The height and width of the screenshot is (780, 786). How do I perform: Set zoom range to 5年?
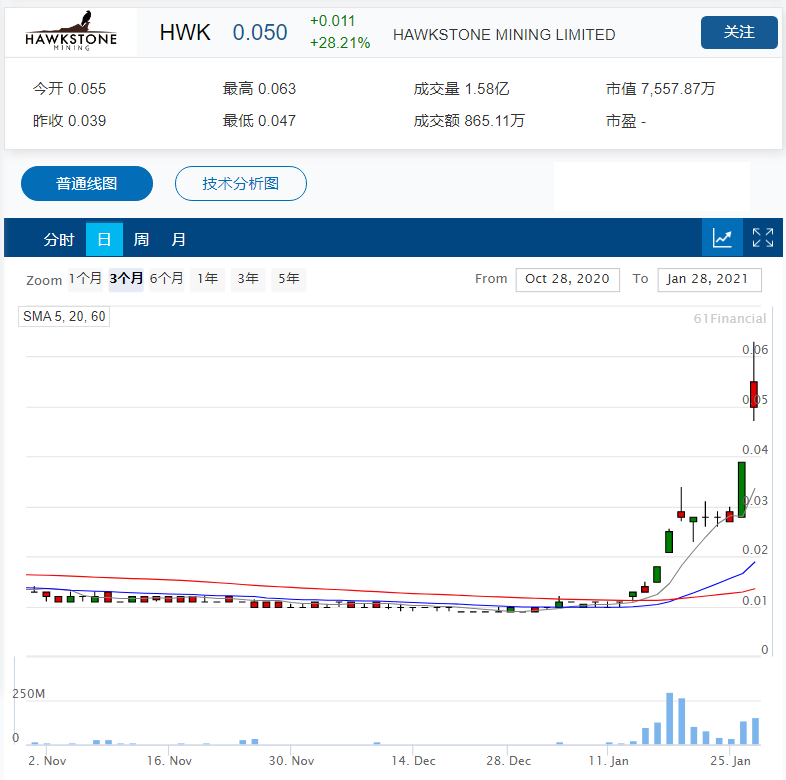point(289,279)
